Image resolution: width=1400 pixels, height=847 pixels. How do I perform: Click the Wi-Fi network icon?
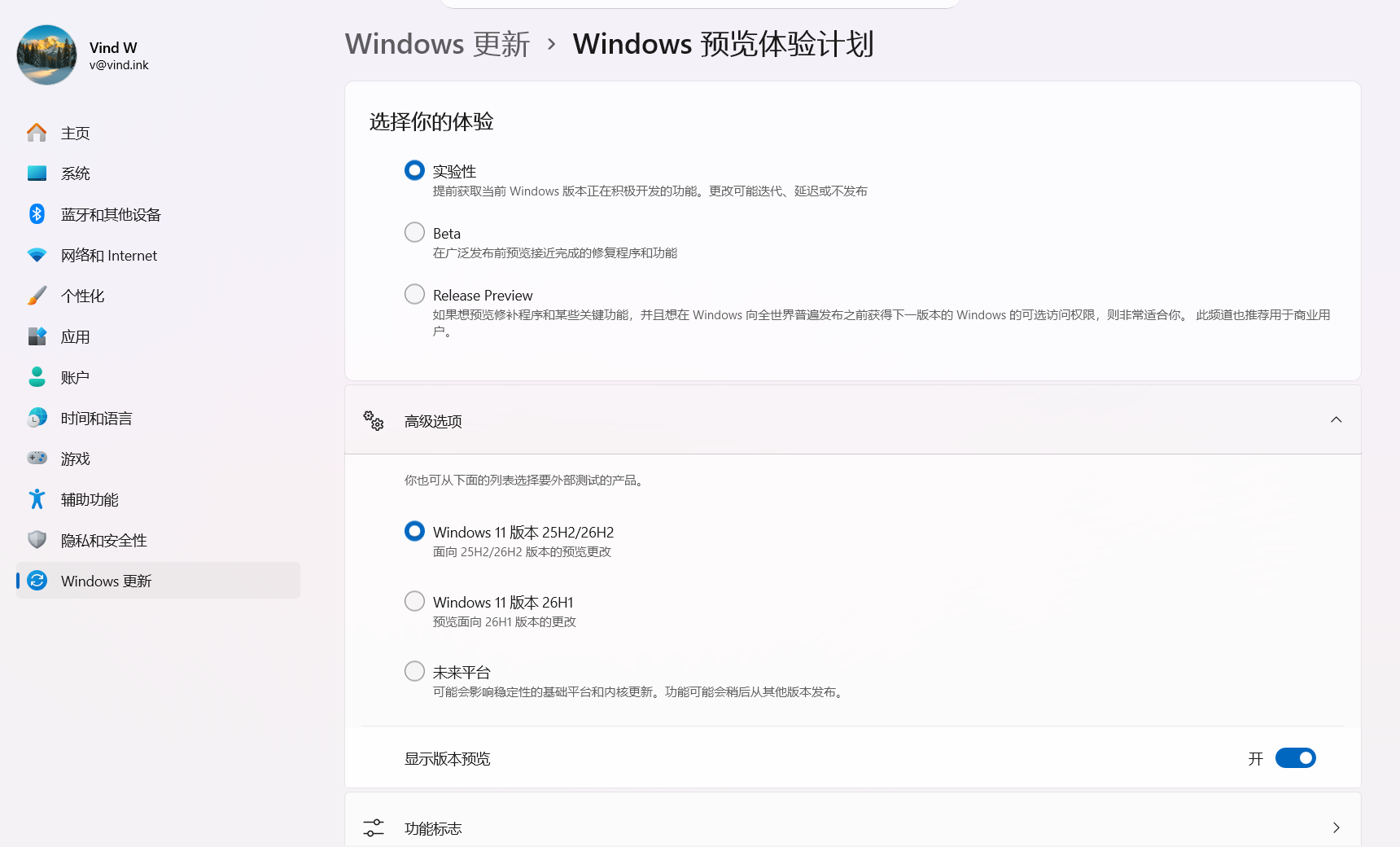pyautogui.click(x=37, y=255)
